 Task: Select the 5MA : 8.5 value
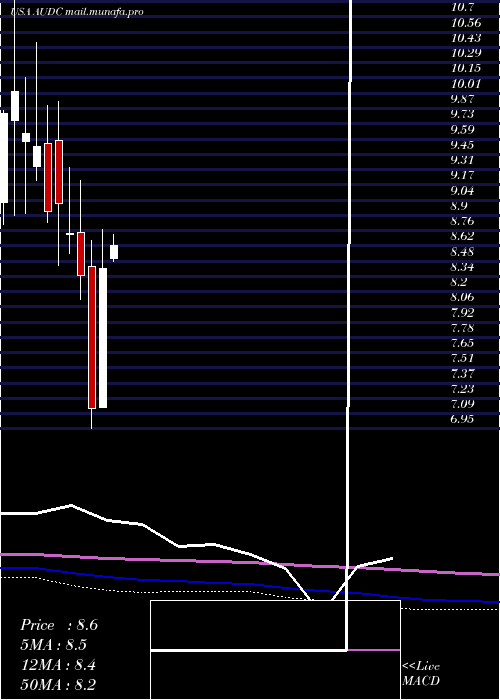pos(53,645)
